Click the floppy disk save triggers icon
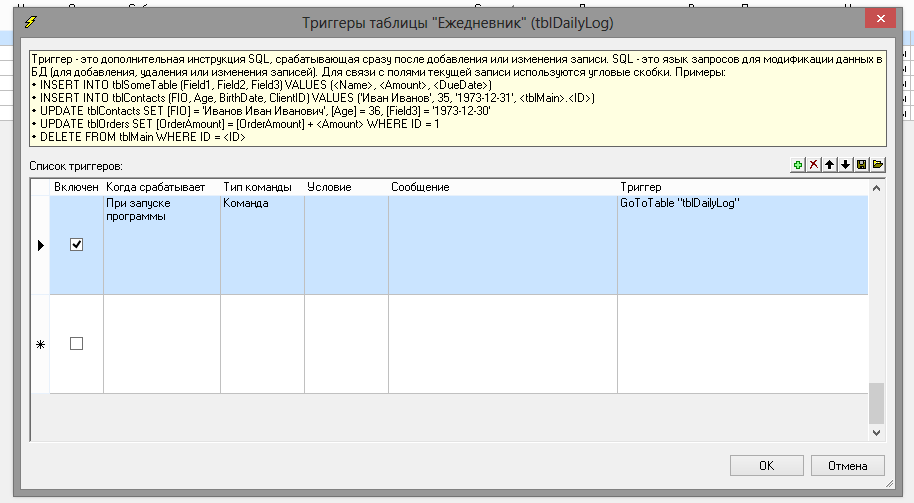The width and height of the screenshot is (914, 503). coord(861,165)
